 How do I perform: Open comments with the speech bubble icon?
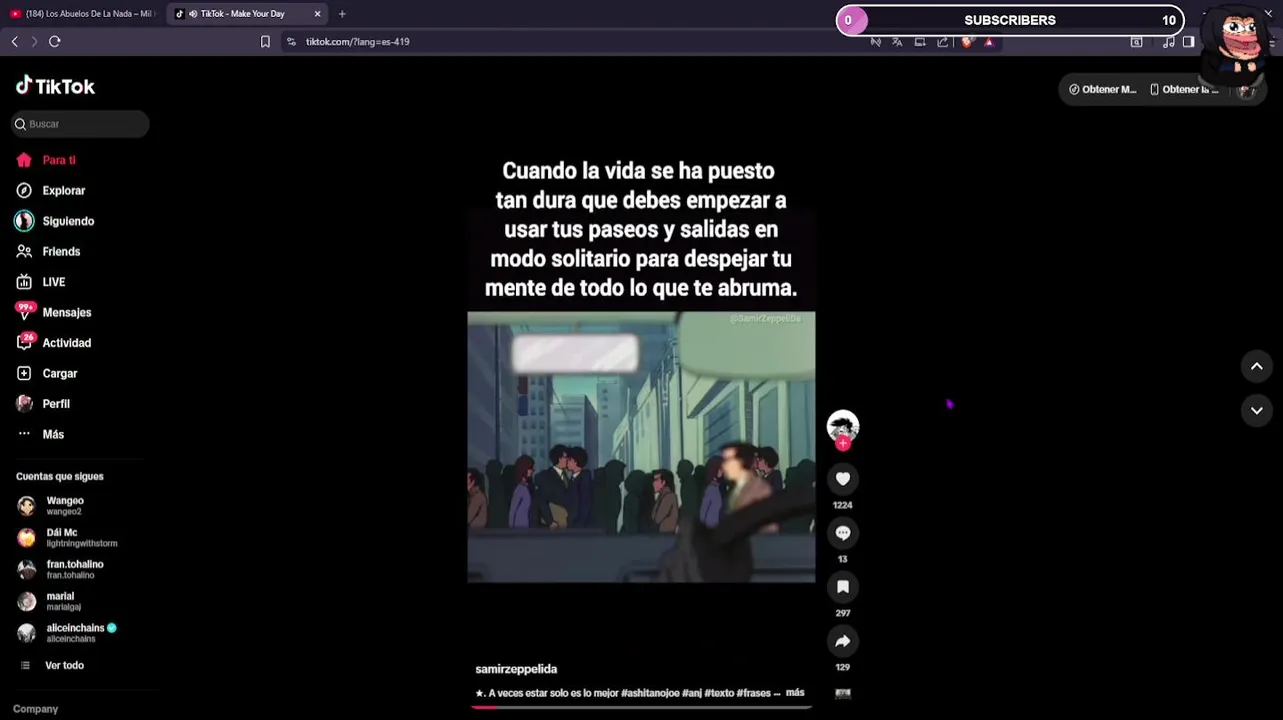pos(843,533)
